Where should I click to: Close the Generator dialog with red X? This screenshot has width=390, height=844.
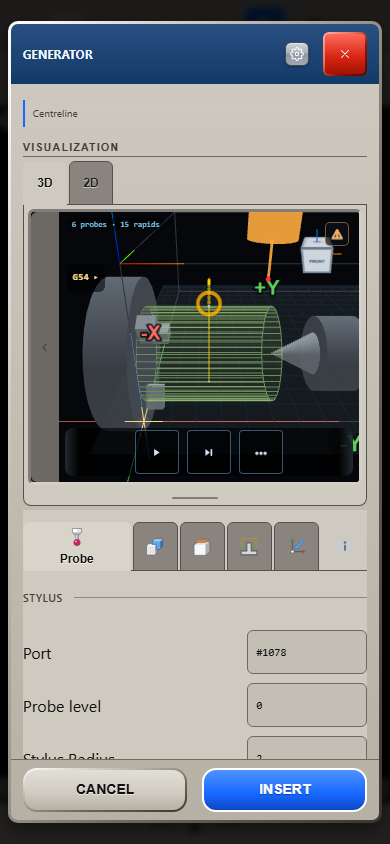[345, 54]
